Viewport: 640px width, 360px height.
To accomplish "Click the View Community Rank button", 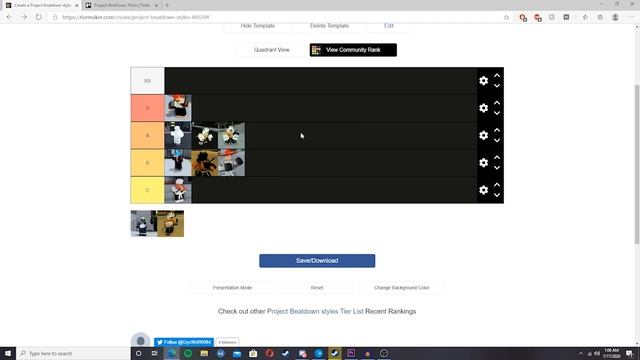I will tap(353, 50).
